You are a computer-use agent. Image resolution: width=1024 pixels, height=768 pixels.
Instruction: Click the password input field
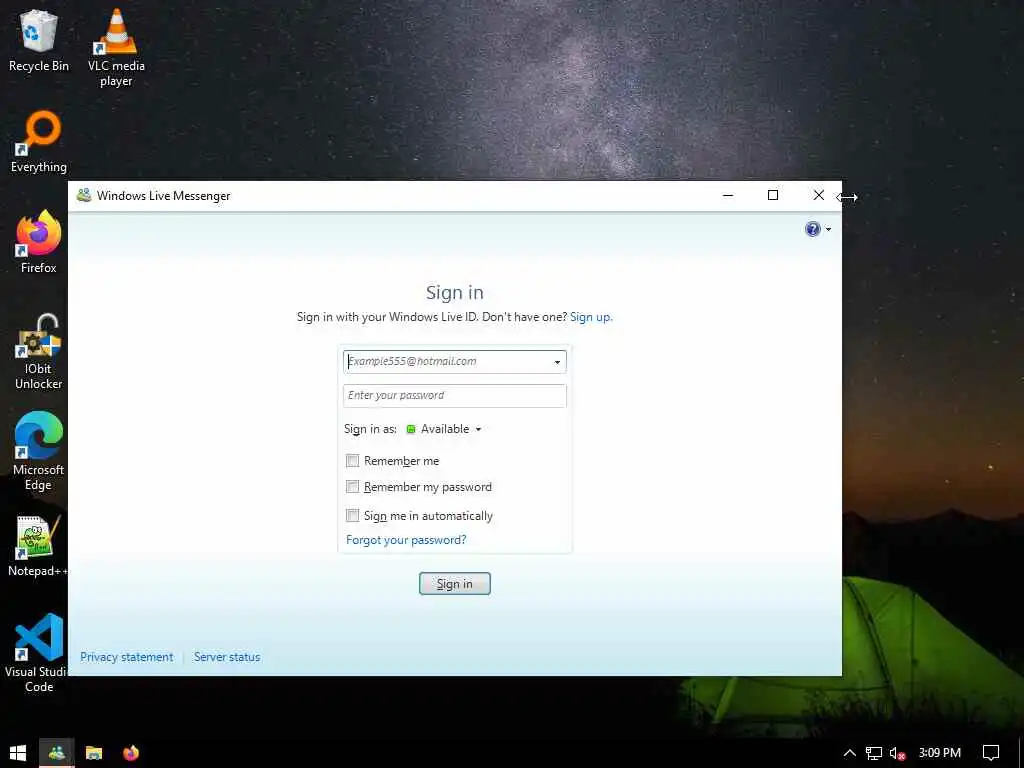[455, 396]
